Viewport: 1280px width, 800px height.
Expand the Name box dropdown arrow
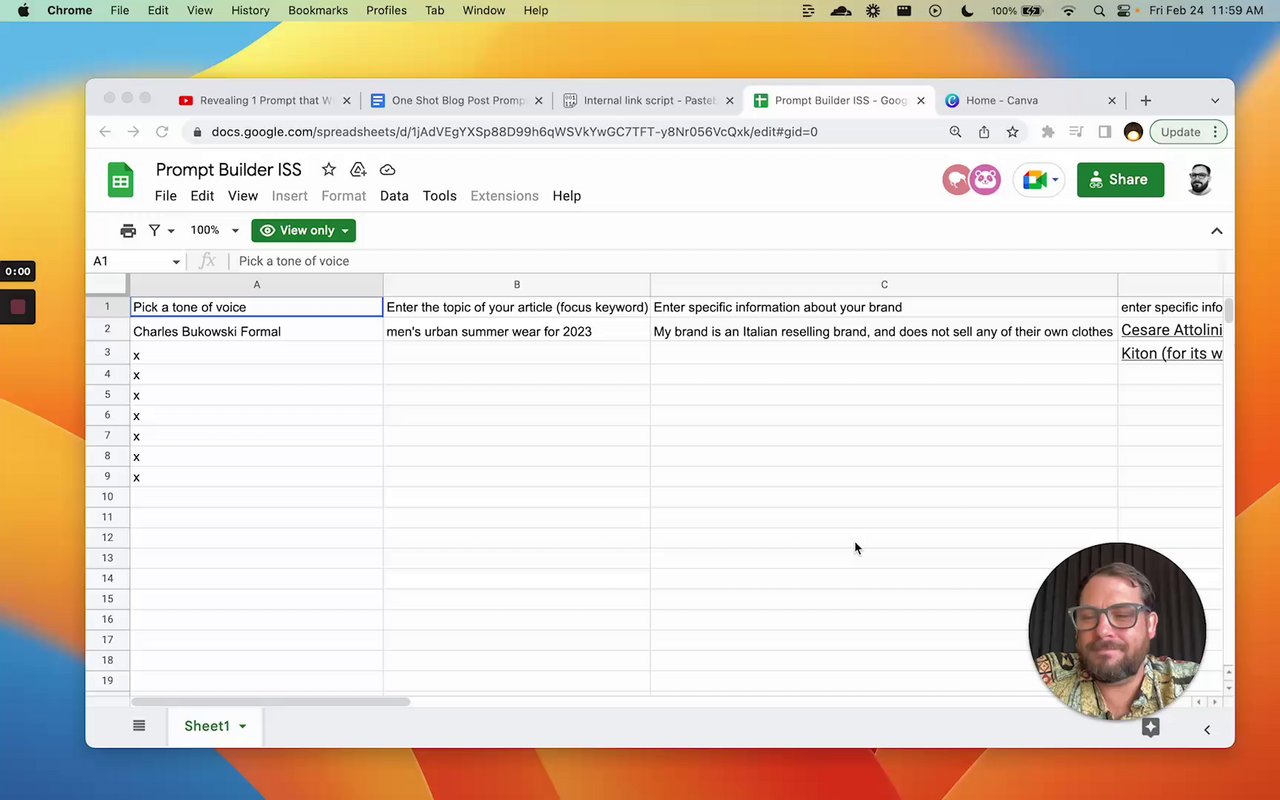point(176,262)
